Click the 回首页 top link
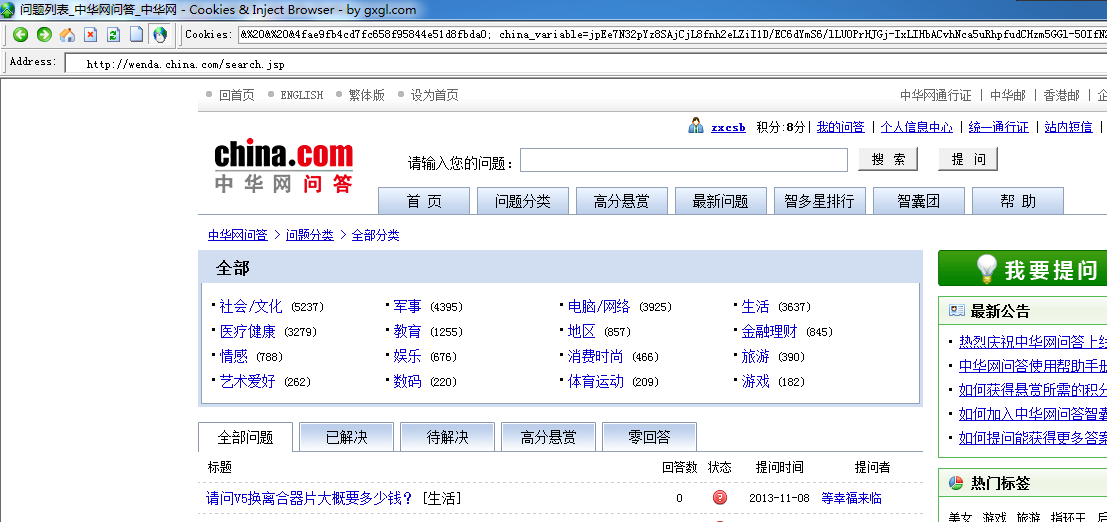Image resolution: width=1107 pixels, height=522 pixels. coord(237,95)
